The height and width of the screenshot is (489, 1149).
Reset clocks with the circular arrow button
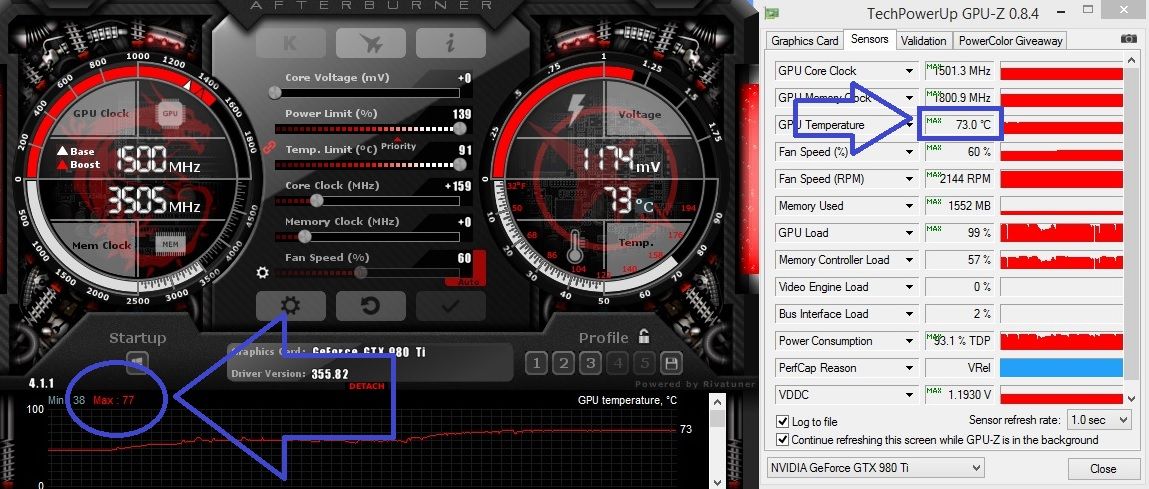coord(371,306)
